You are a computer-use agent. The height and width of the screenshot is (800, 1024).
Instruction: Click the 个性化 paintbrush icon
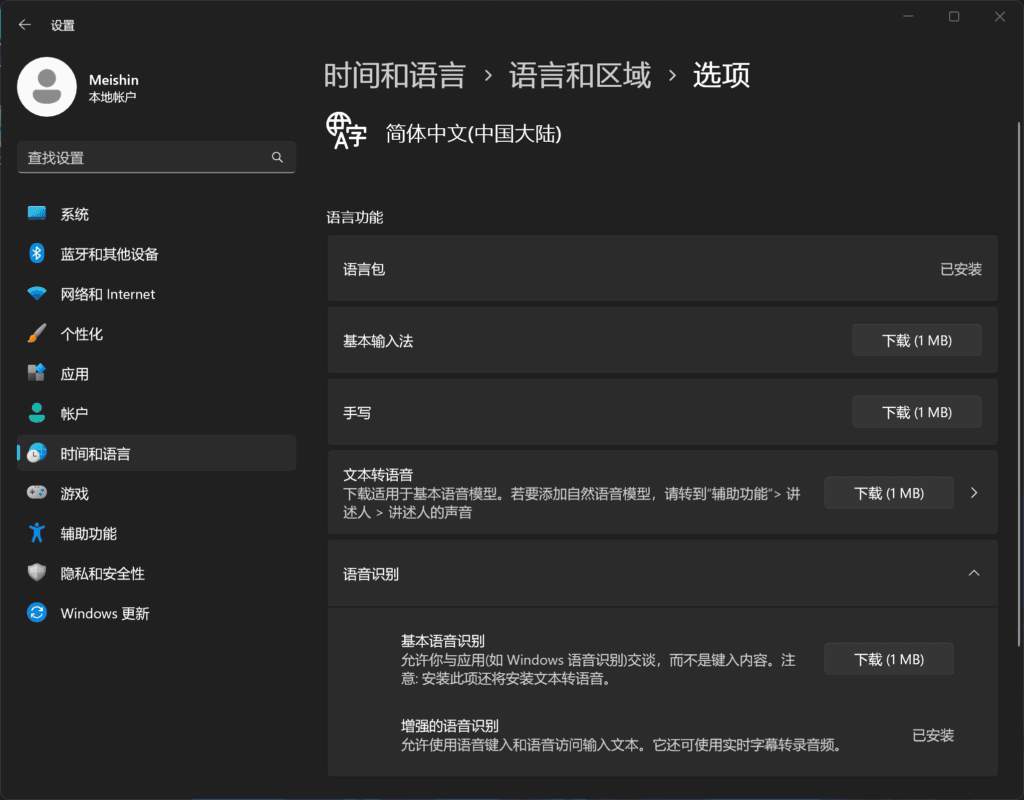pyautogui.click(x=36, y=333)
